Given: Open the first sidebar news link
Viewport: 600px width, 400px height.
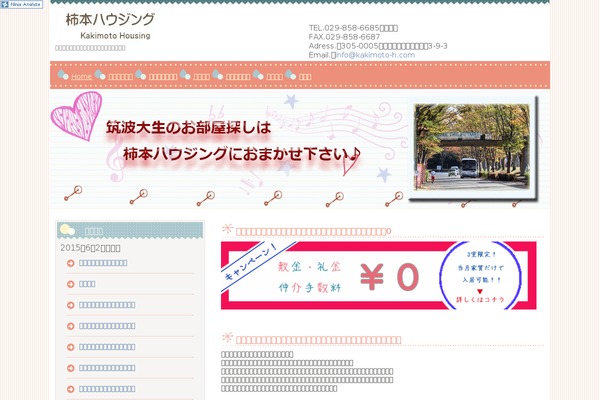Looking at the screenshot, I should [x=103, y=263].
